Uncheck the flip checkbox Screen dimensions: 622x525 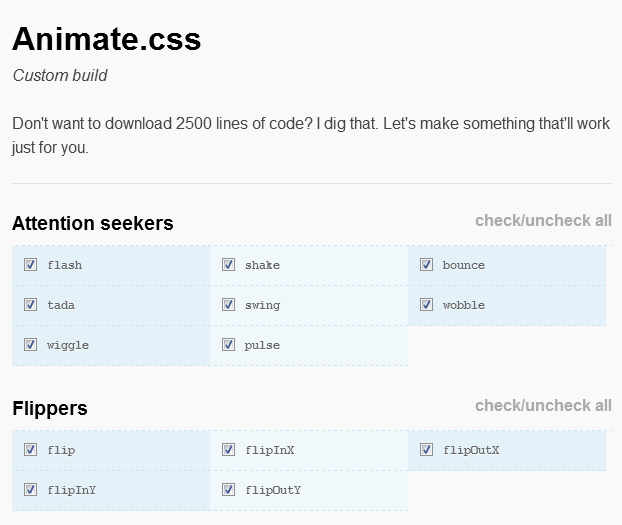(x=31, y=450)
